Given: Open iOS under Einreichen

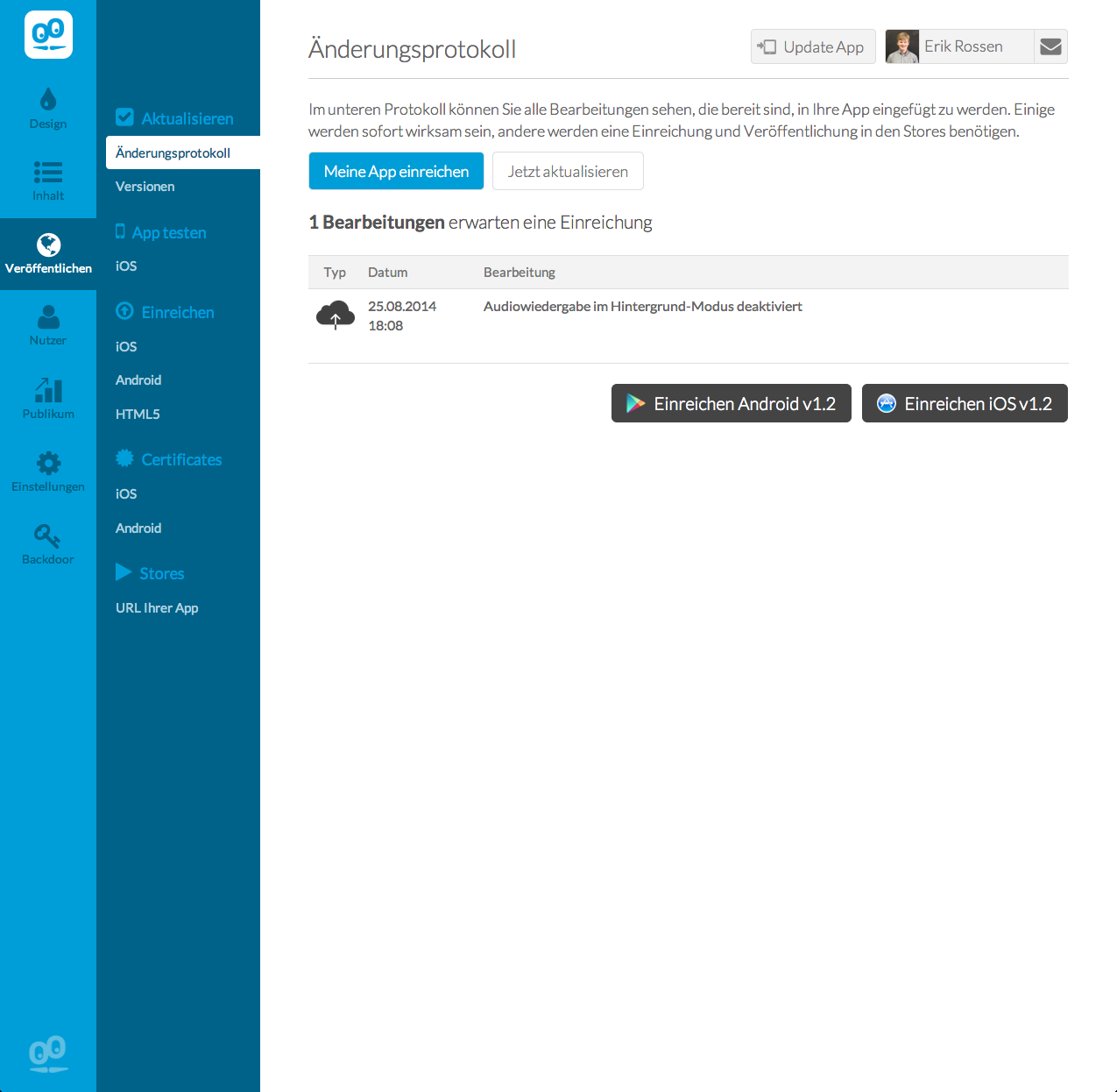Looking at the screenshot, I should (x=126, y=347).
